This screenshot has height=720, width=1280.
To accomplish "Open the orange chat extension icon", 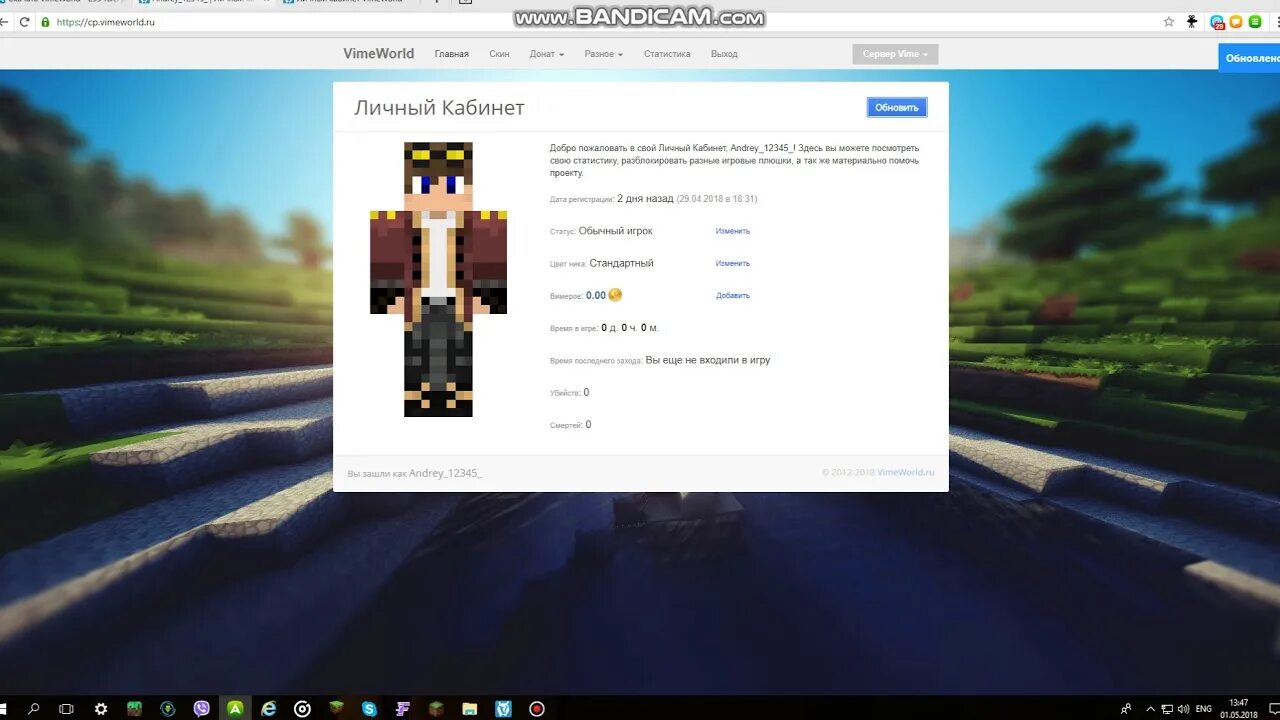I will pyautogui.click(x=1236, y=22).
